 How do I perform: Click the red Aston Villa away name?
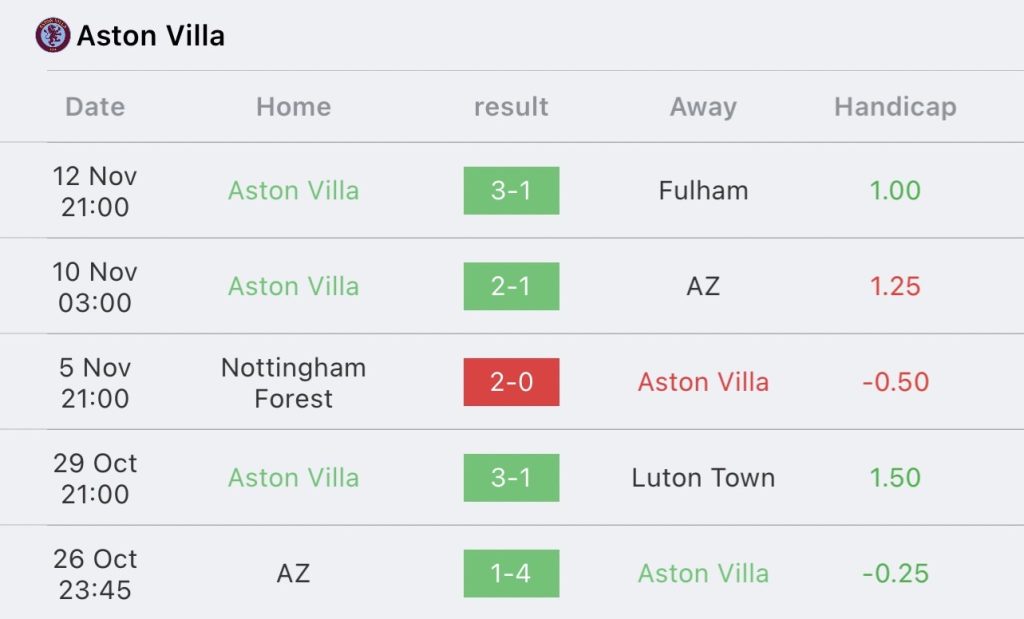click(703, 382)
